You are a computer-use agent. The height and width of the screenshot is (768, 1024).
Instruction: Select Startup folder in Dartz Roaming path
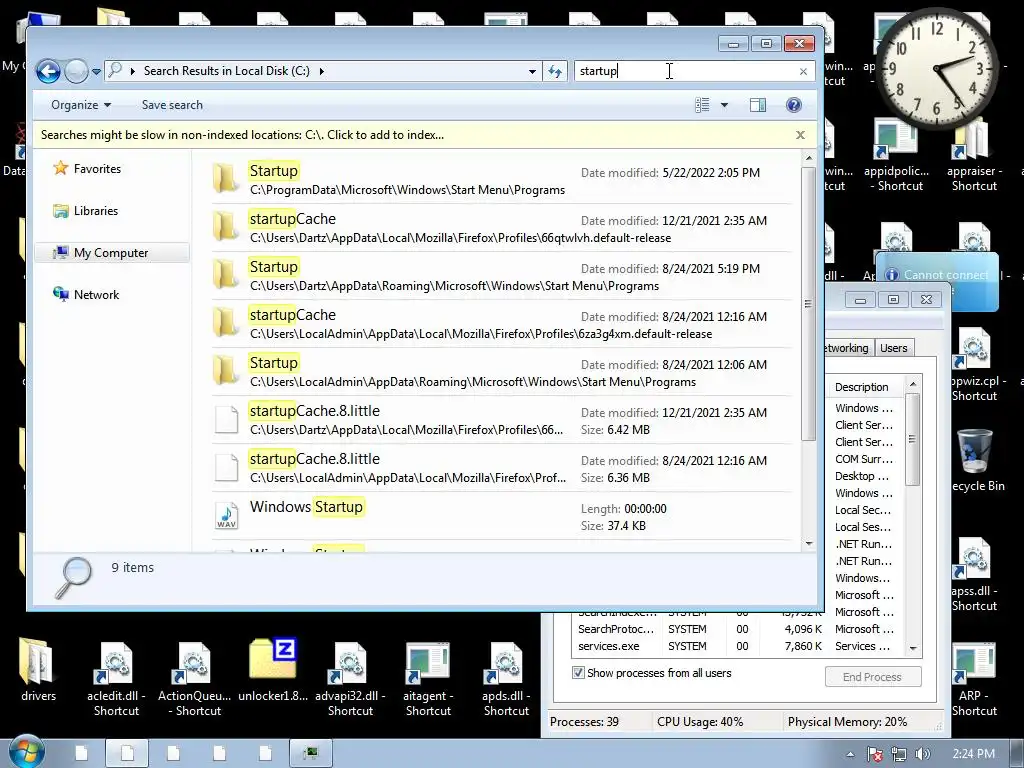pos(502,276)
